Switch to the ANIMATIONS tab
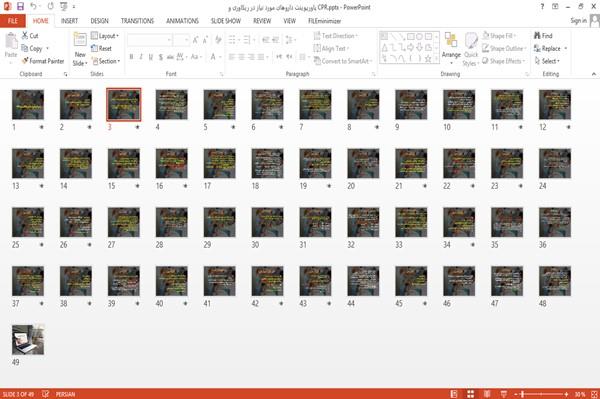The image size is (600, 399). pos(182,21)
